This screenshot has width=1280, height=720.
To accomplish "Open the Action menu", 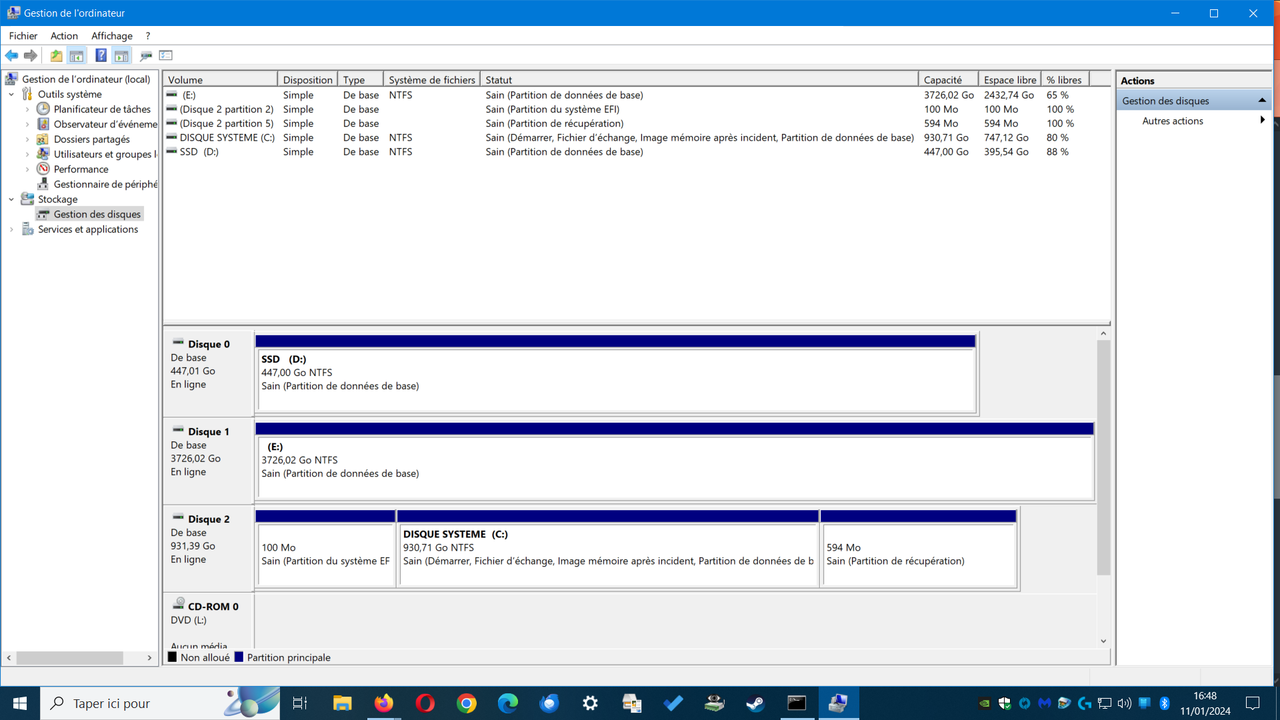I will (x=63, y=35).
